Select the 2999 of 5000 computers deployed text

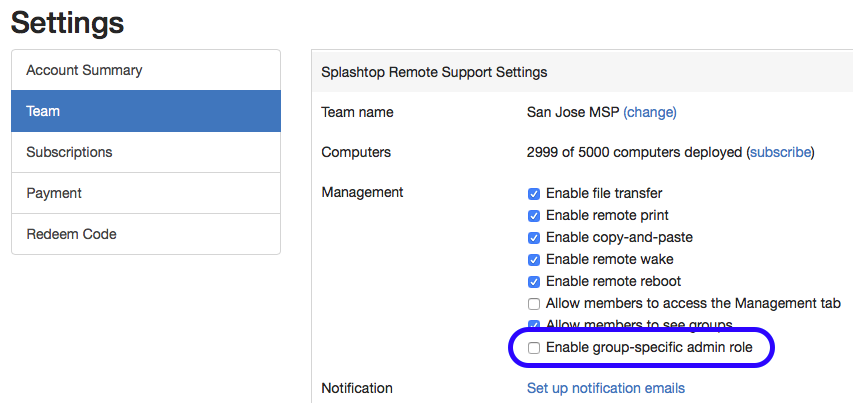coord(634,152)
